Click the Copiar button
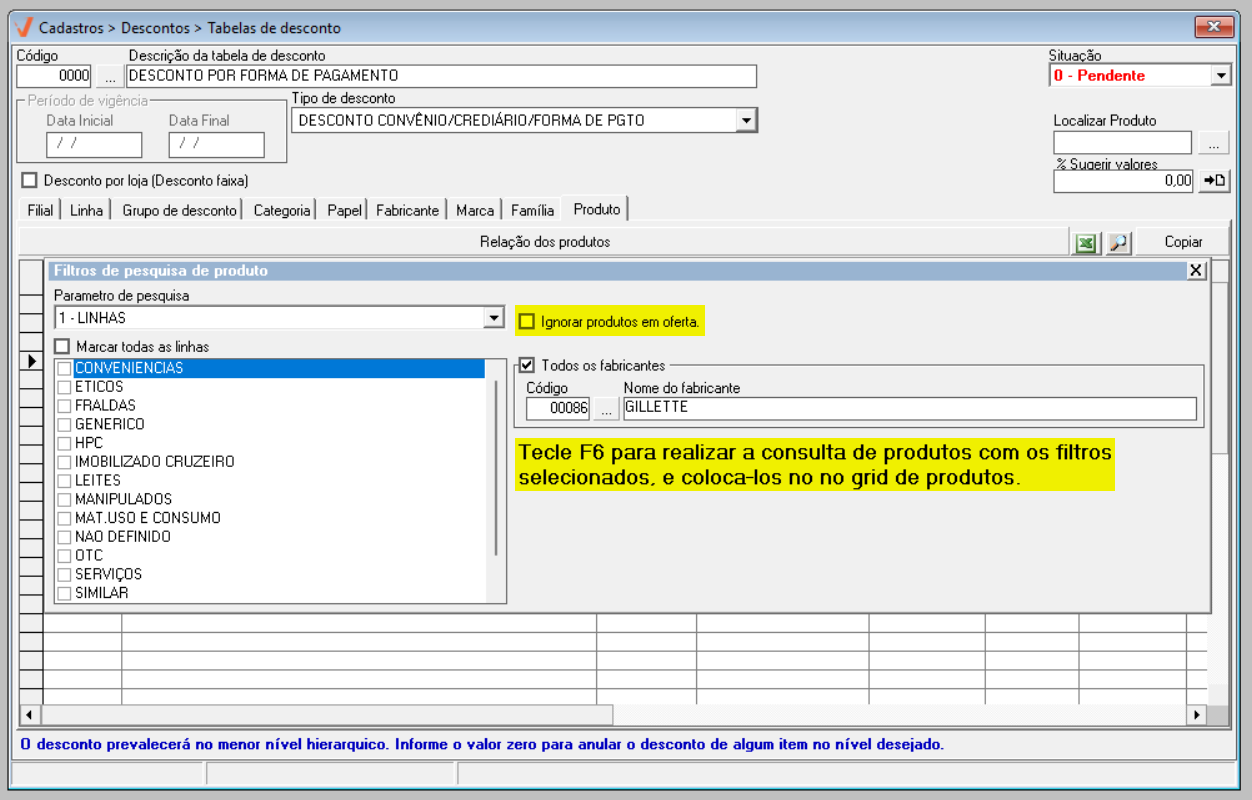 coord(1183,242)
